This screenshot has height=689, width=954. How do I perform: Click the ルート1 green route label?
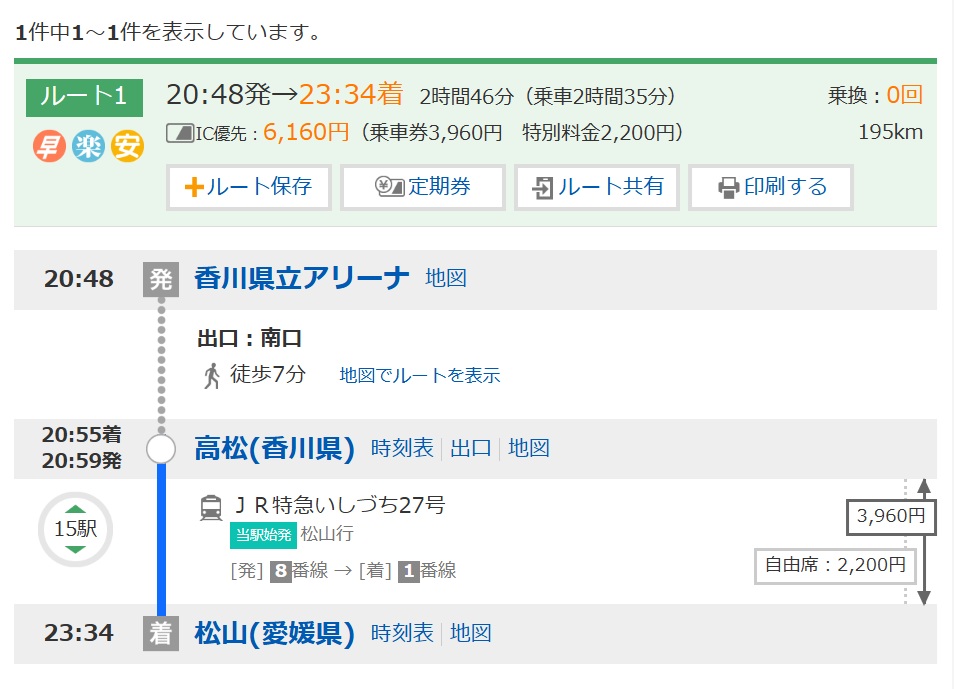(84, 97)
